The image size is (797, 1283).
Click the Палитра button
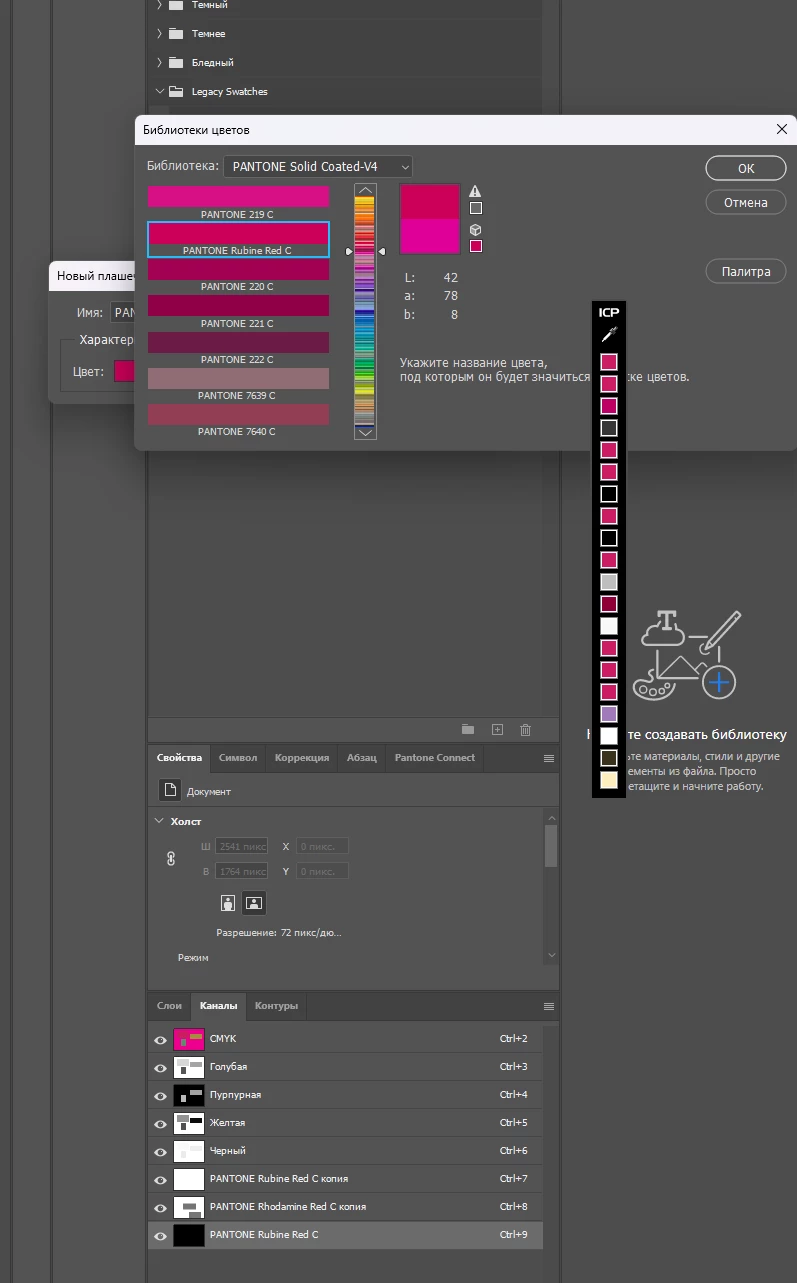coord(746,271)
